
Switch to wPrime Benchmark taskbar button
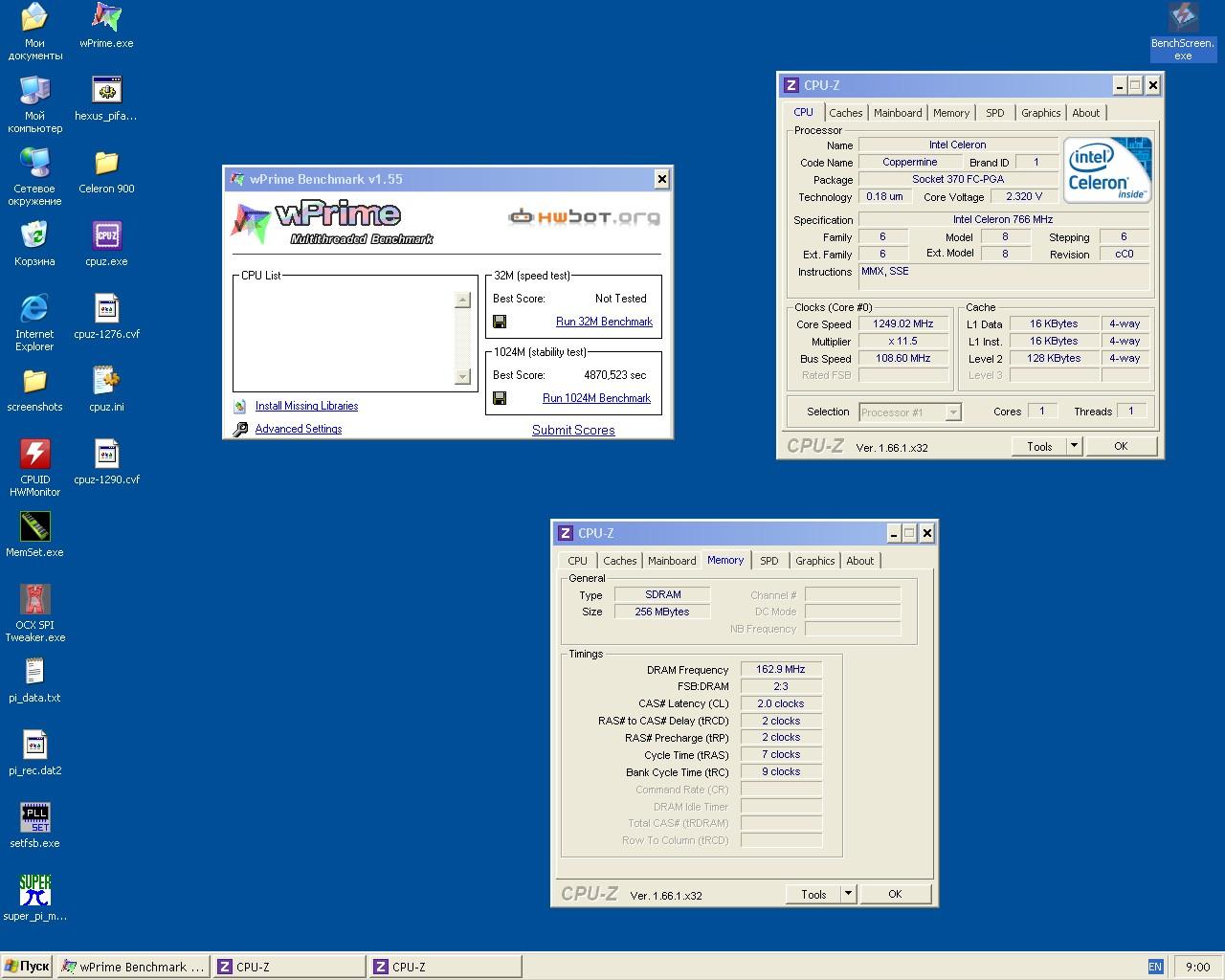(x=134, y=967)
